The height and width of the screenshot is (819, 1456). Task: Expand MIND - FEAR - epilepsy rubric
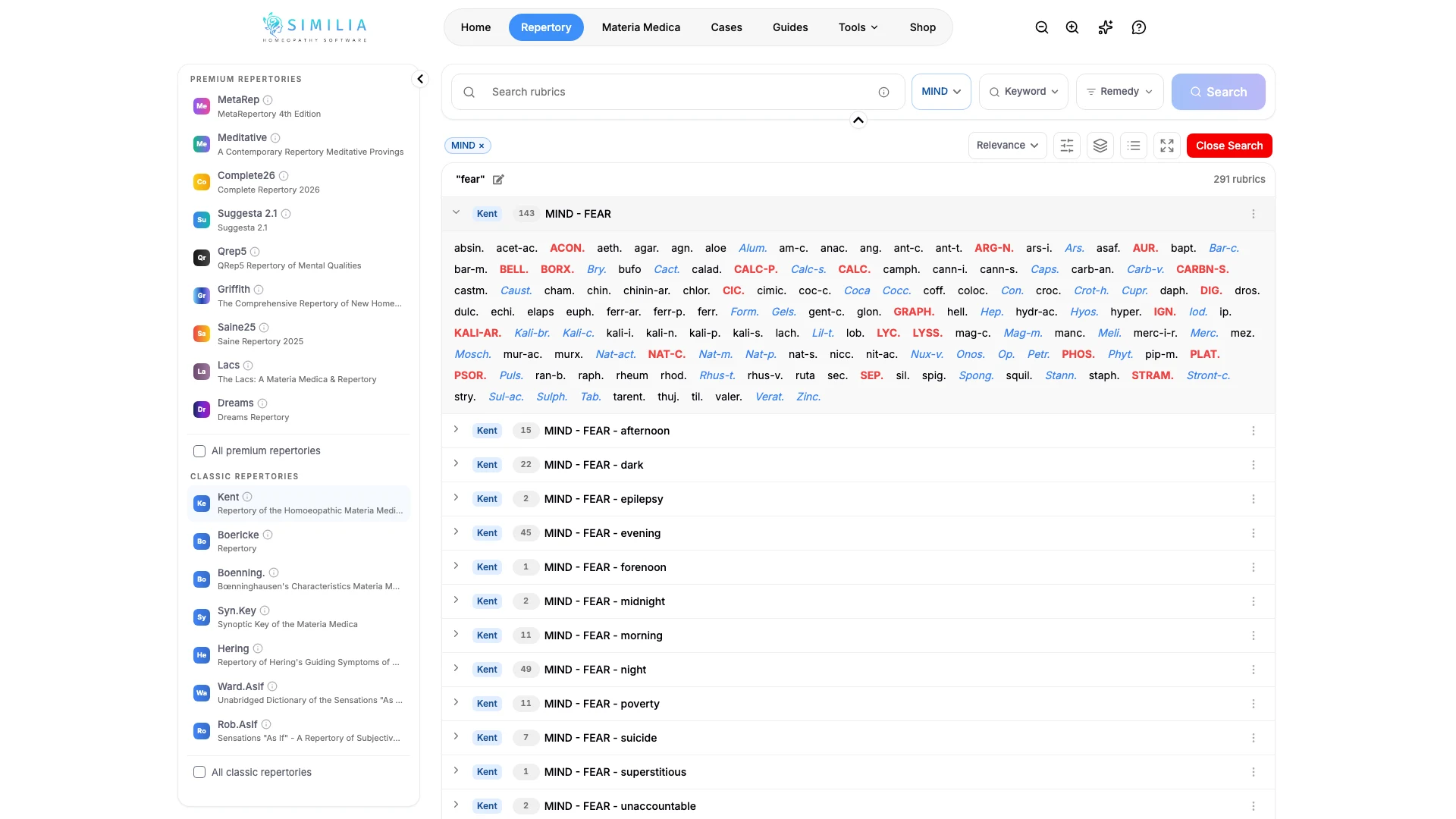pyautogui.click(x=457, y=498)
